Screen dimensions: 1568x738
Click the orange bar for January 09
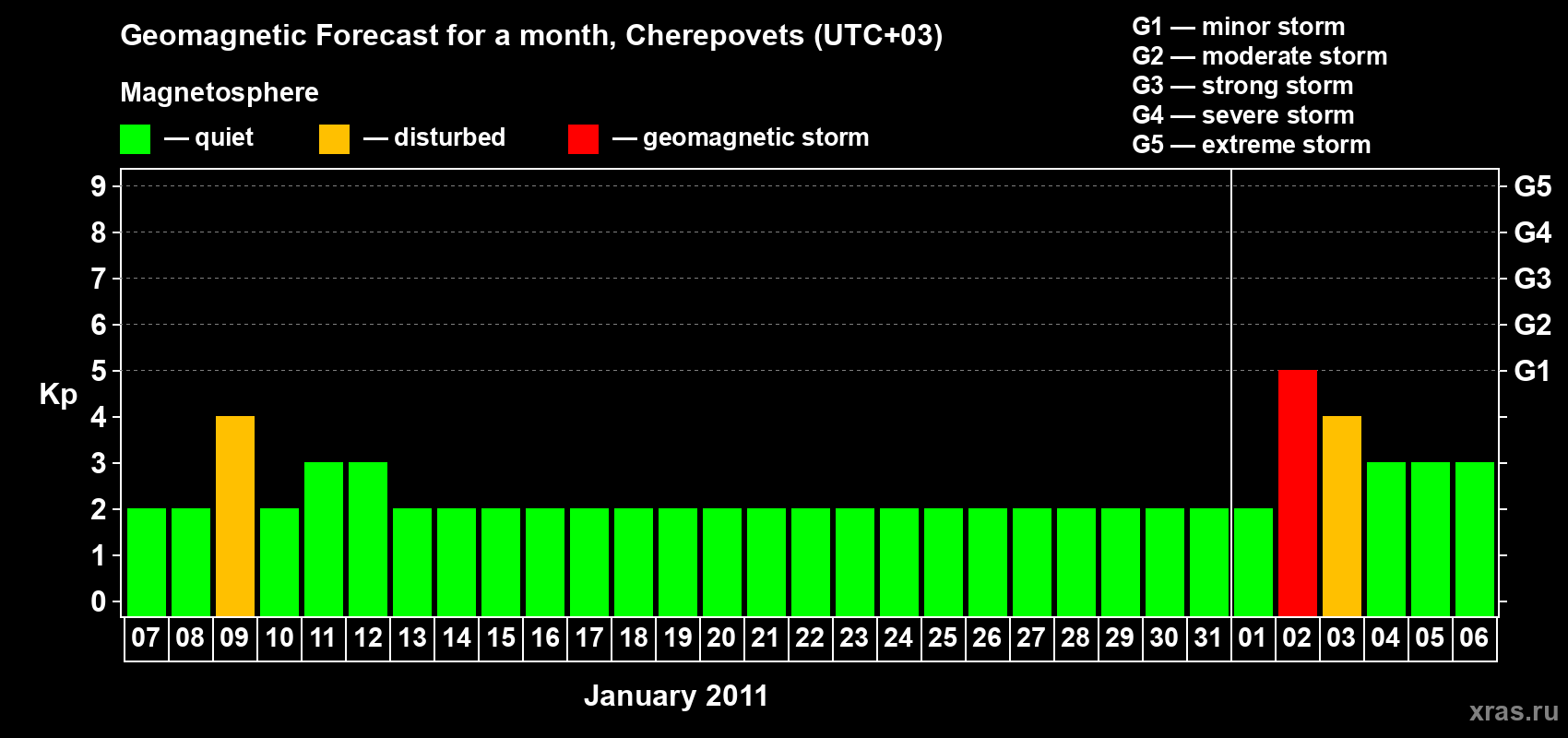tap(235, 516)
